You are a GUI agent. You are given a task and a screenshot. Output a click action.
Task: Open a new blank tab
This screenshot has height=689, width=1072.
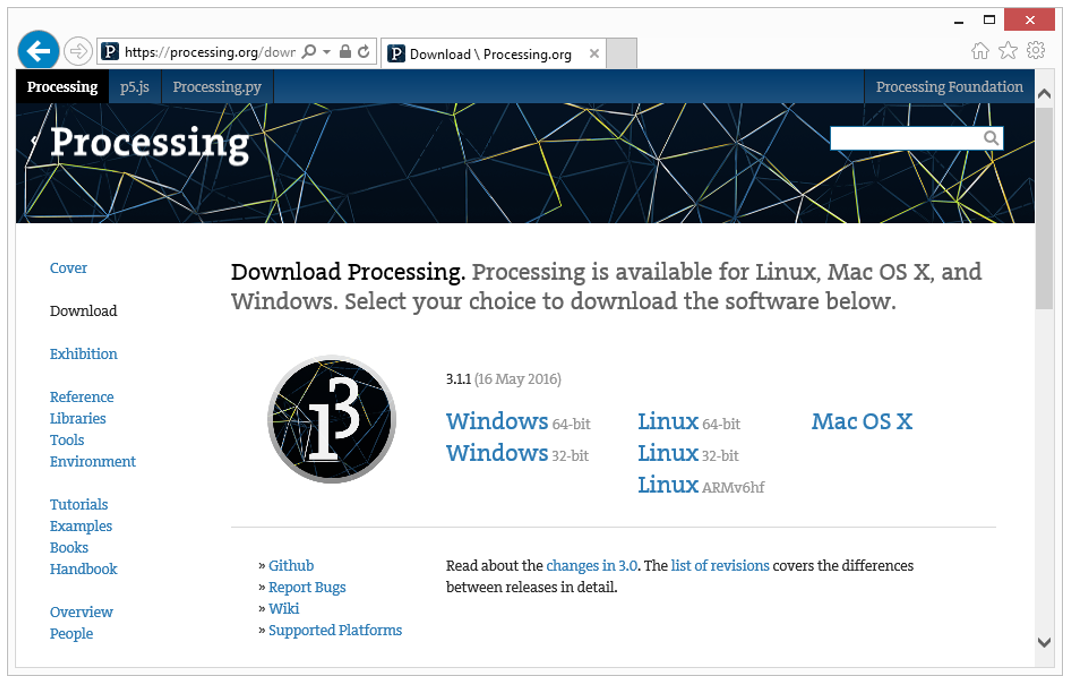click(x=621, y=53)
